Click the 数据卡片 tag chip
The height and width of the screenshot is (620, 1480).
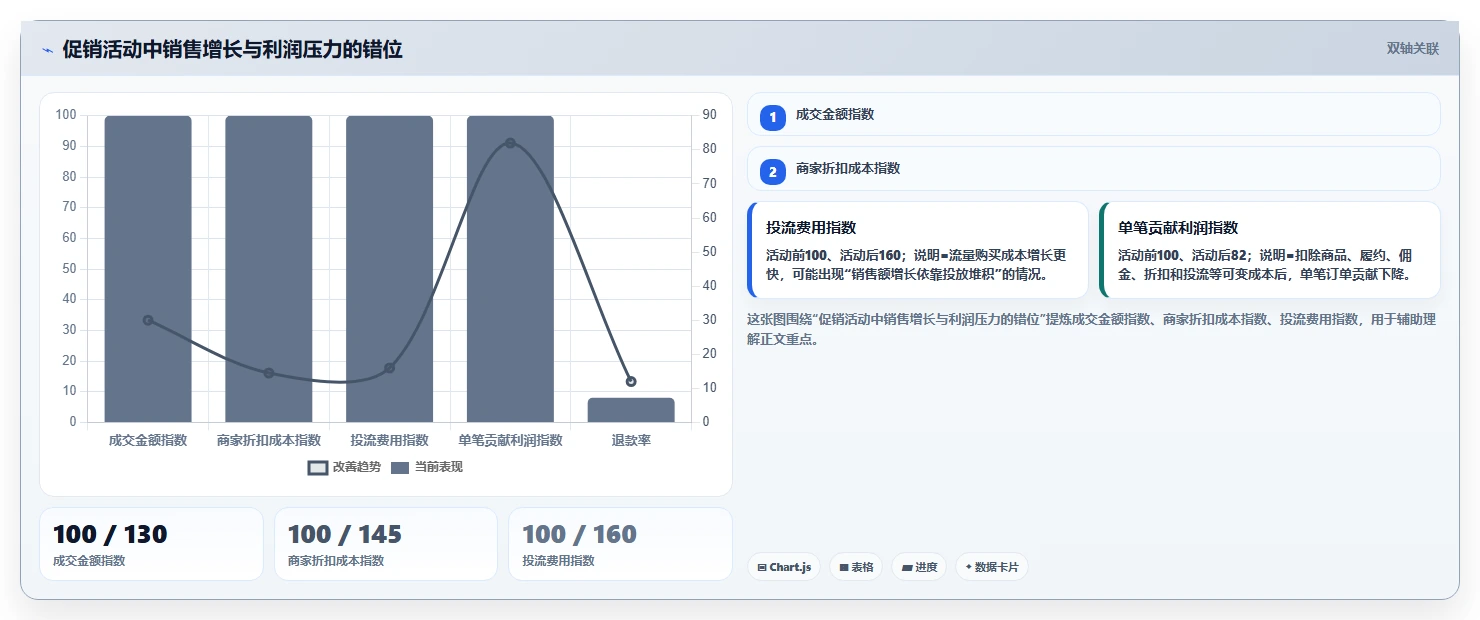(992, 567)
